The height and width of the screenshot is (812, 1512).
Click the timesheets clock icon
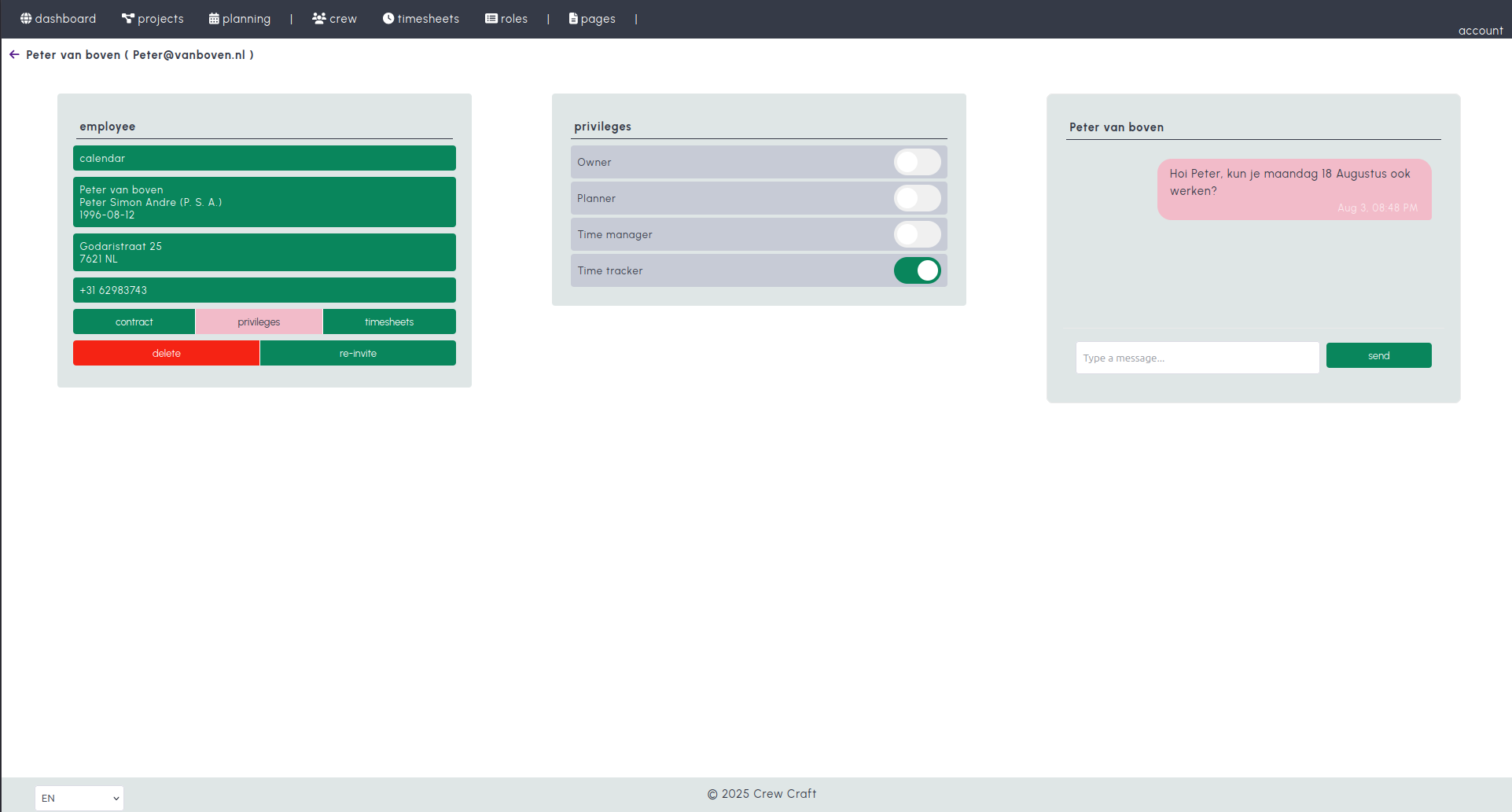[388, 18]
